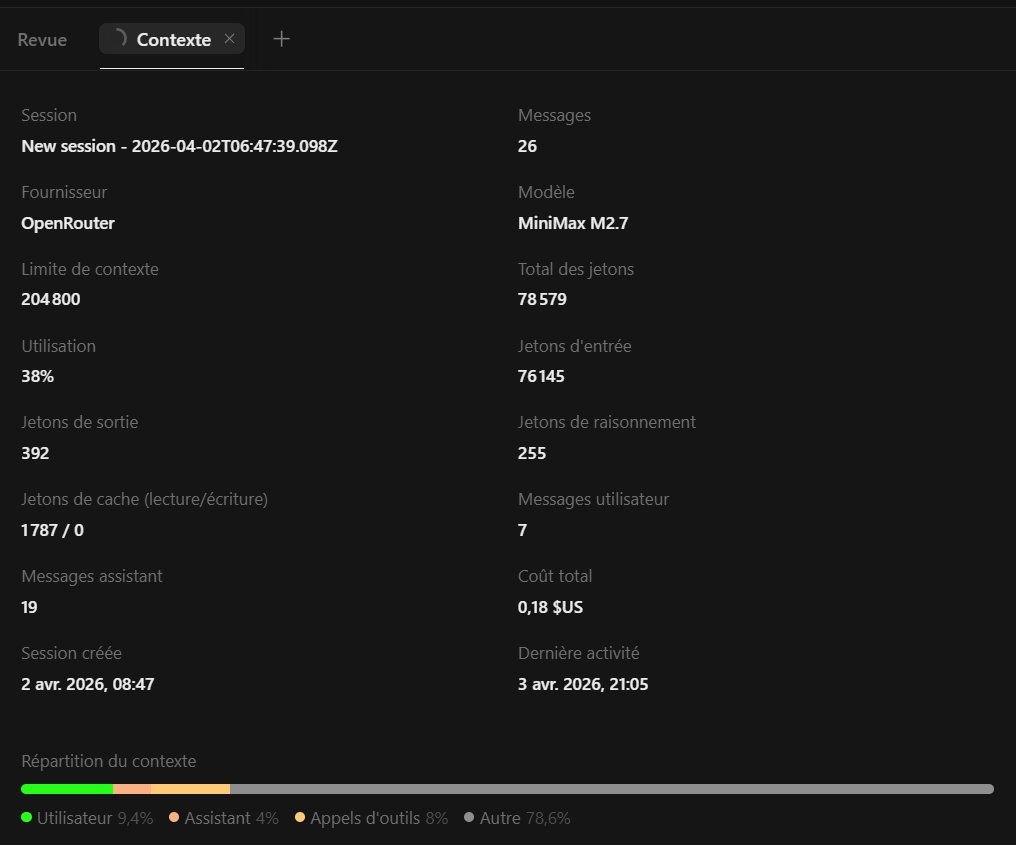Click the 'Jetons de cache (lecture/écriture)' label
The image size is (1016, 845).
tap(144, 499)
